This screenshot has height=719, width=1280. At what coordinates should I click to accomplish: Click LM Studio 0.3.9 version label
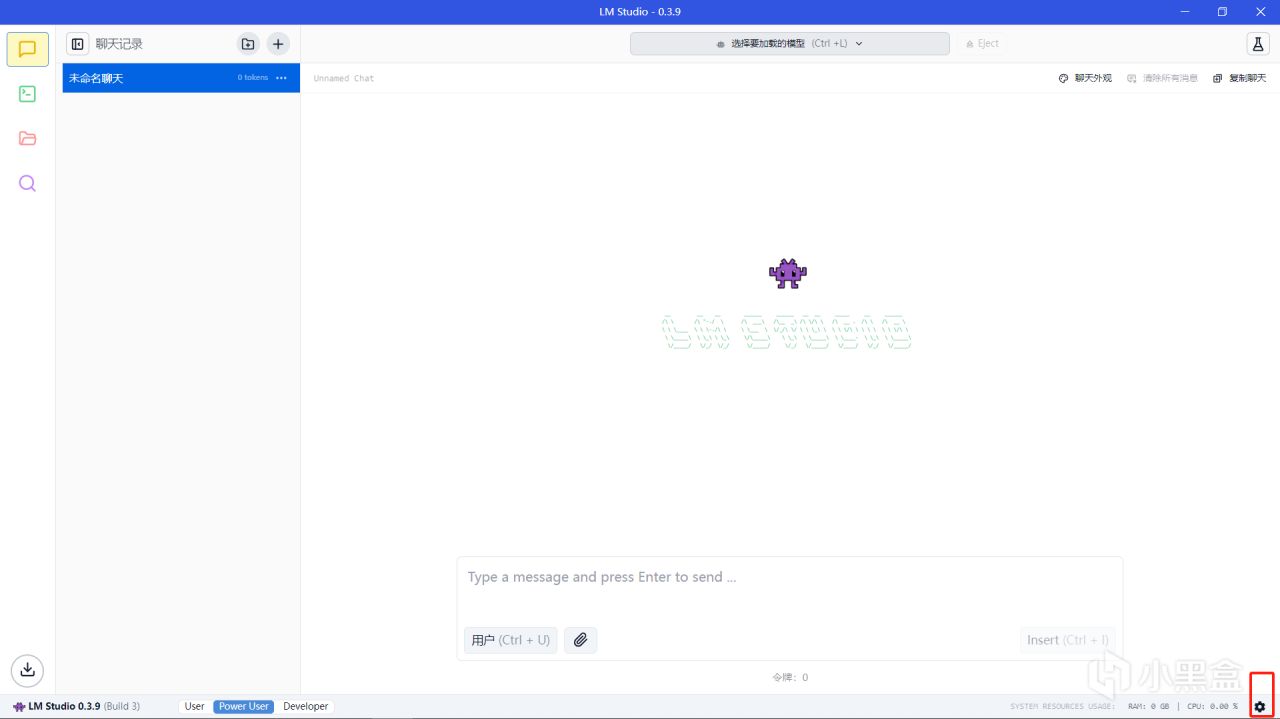pyautogui.click(x=77, y=706)
